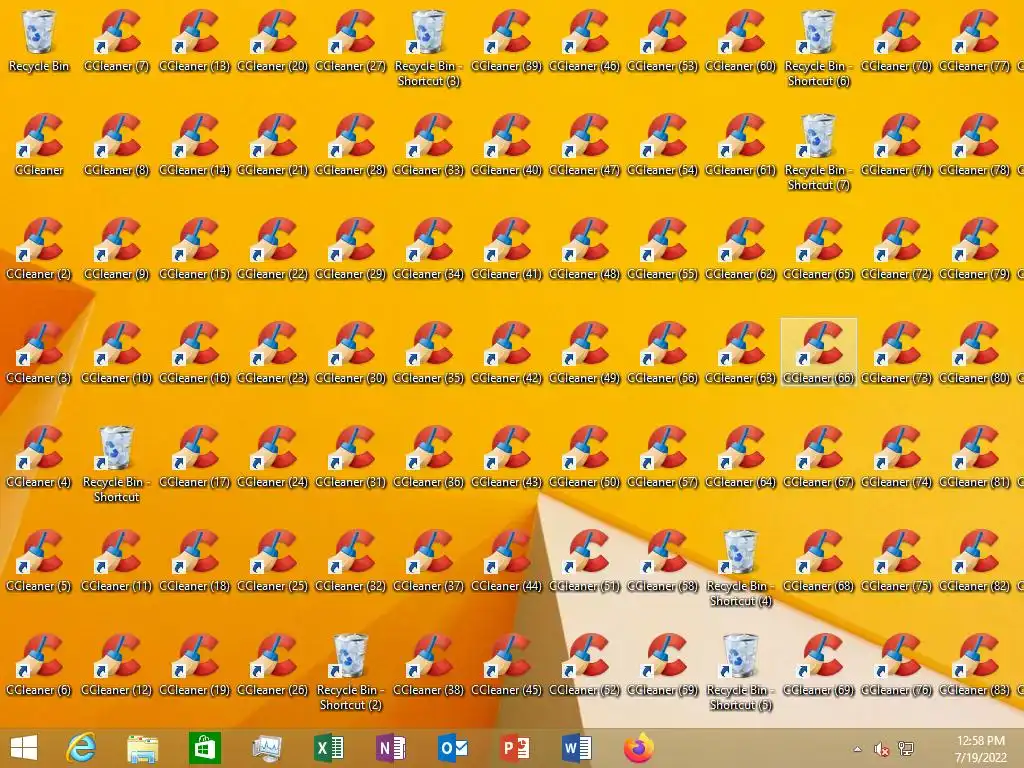Select the highlighted CCleaner (66) shortcut
1024x768 pixels.
pyautogui.click(x=818, y=352)
